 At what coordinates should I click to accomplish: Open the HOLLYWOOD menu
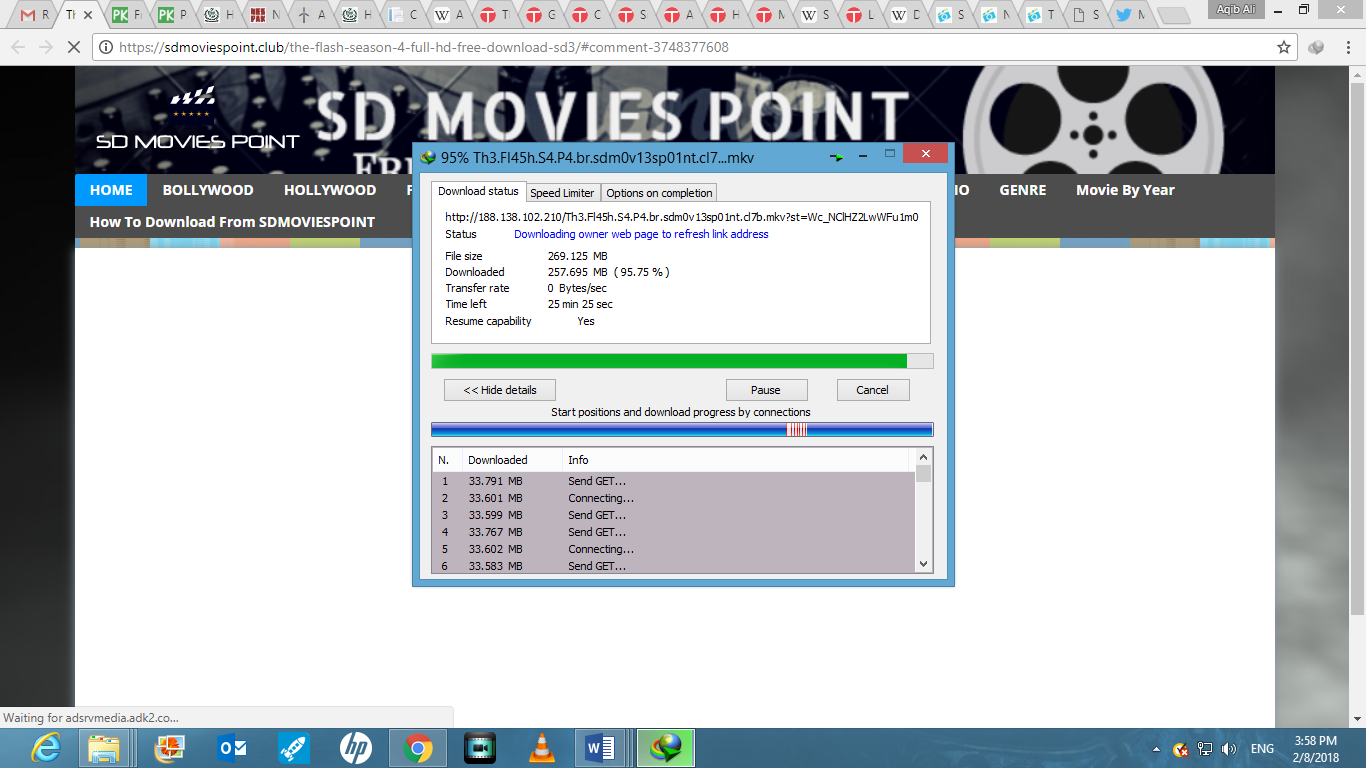coord(330,190)
